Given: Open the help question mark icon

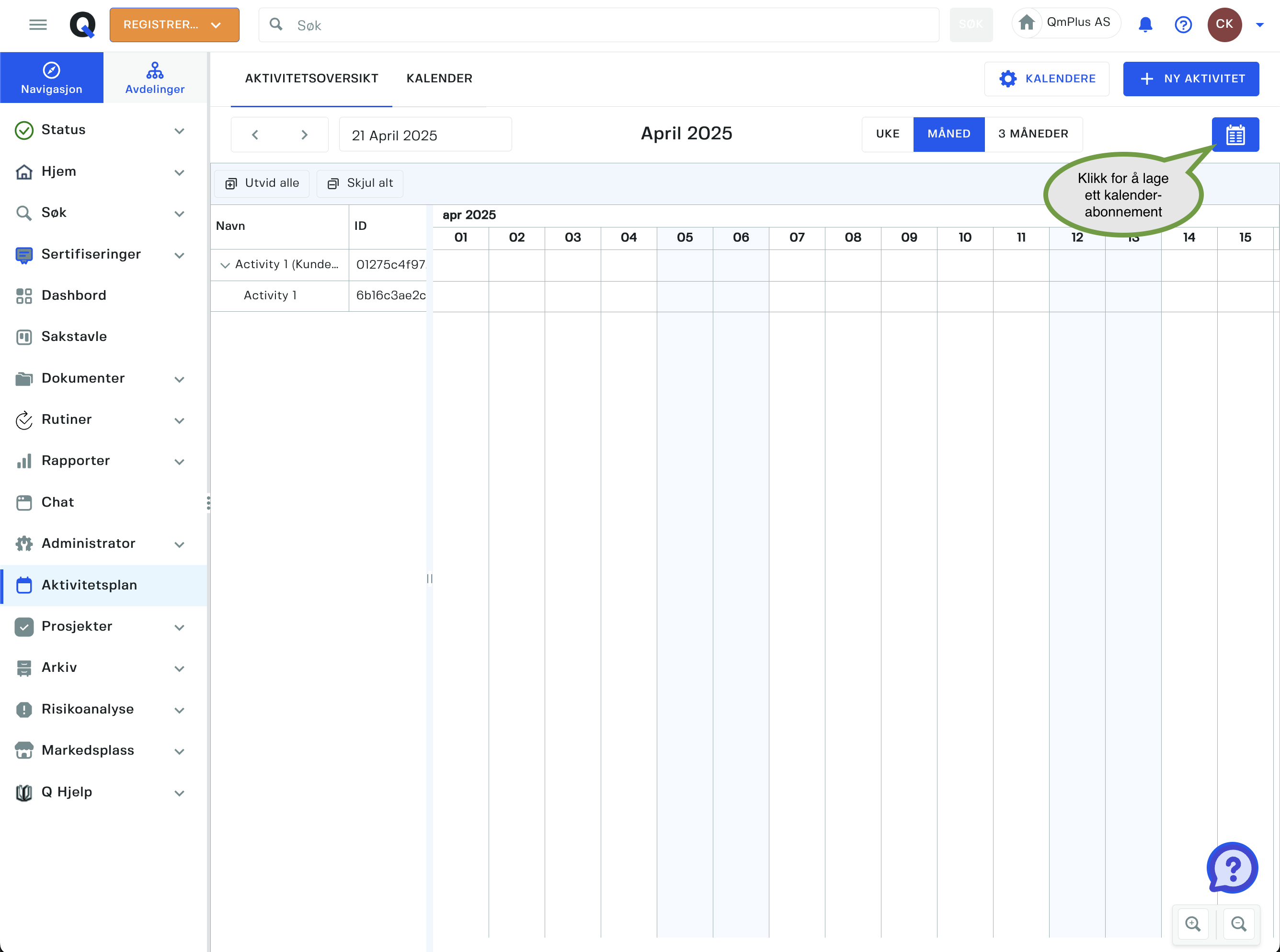Looking at the screenshot, I should (1183, 25).
